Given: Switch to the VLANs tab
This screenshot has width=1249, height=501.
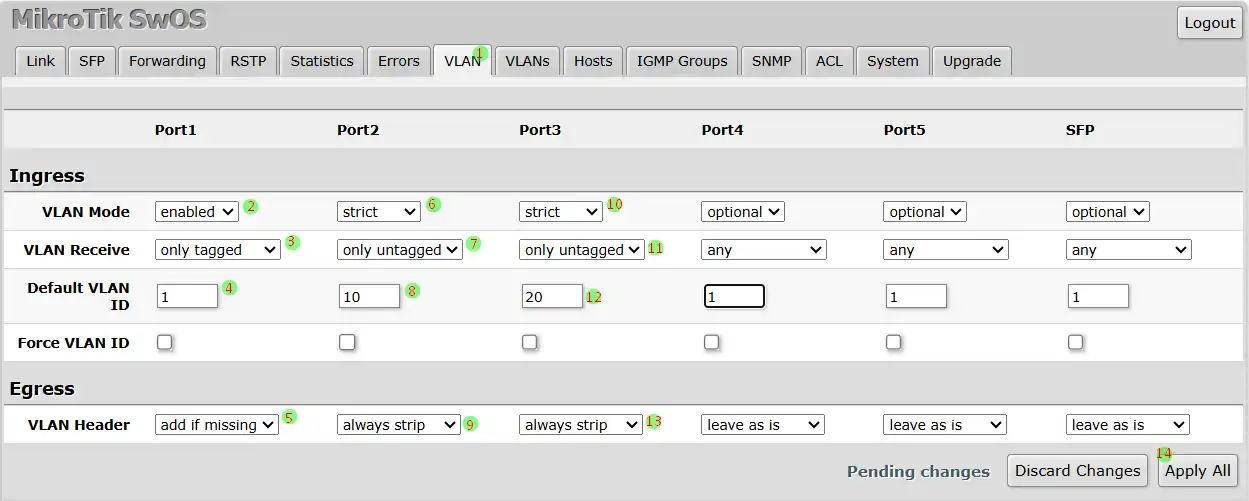Looking at the screenshot, I should pos(527,61).
